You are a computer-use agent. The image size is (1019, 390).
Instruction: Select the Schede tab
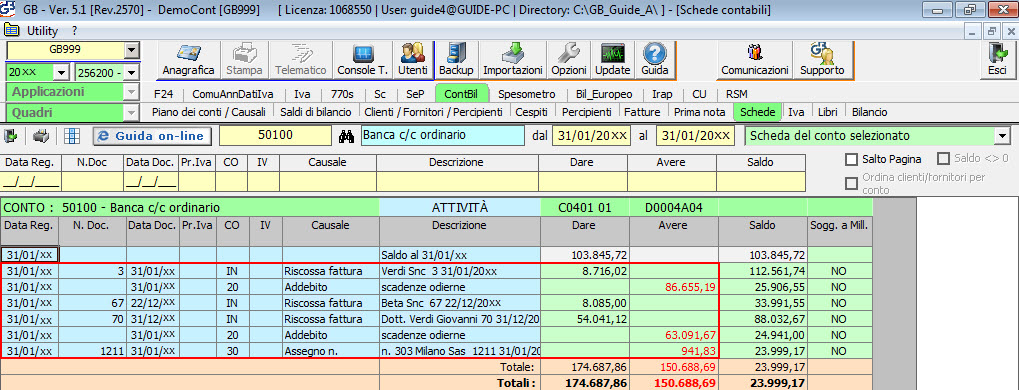(x=758, y=112)
